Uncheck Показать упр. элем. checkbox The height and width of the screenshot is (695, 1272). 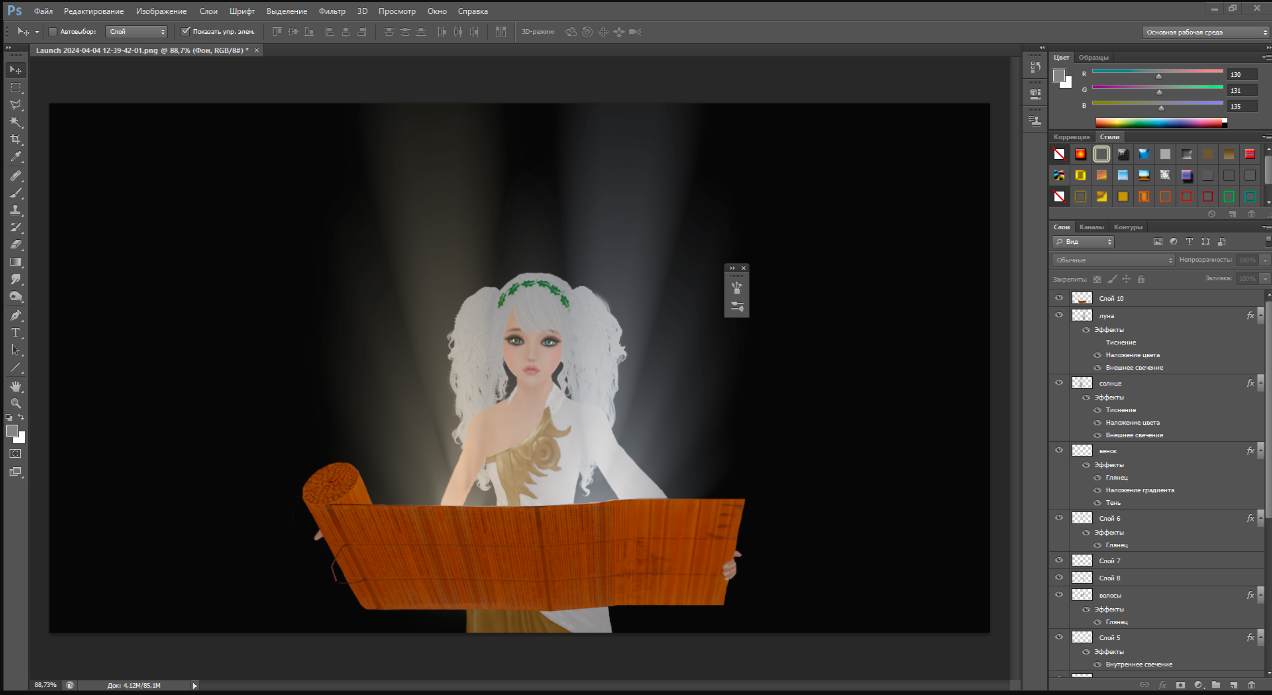(x=185, y=31)
